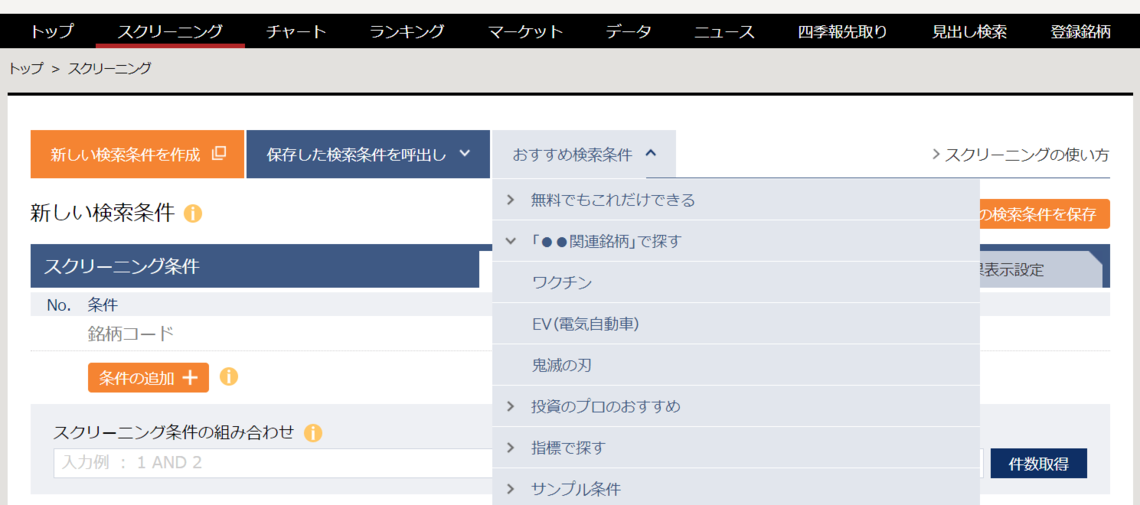Expand サンプル条件 category
This screenshot has height=505, width=1140.
(x=575, y=489)
